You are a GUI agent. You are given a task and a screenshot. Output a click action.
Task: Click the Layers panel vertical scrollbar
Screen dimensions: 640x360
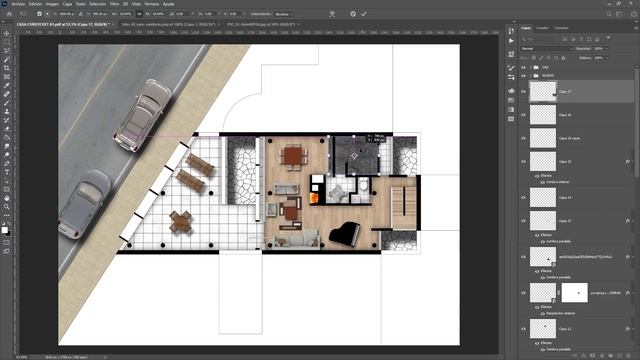point(637,122)
